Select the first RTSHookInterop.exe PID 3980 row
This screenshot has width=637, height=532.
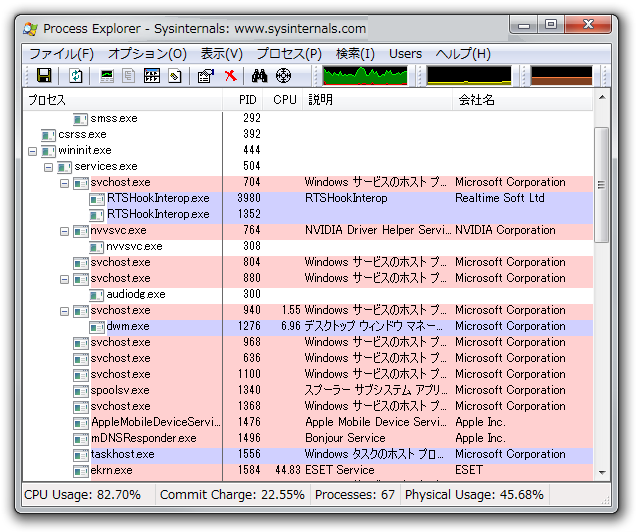[308, 199]
